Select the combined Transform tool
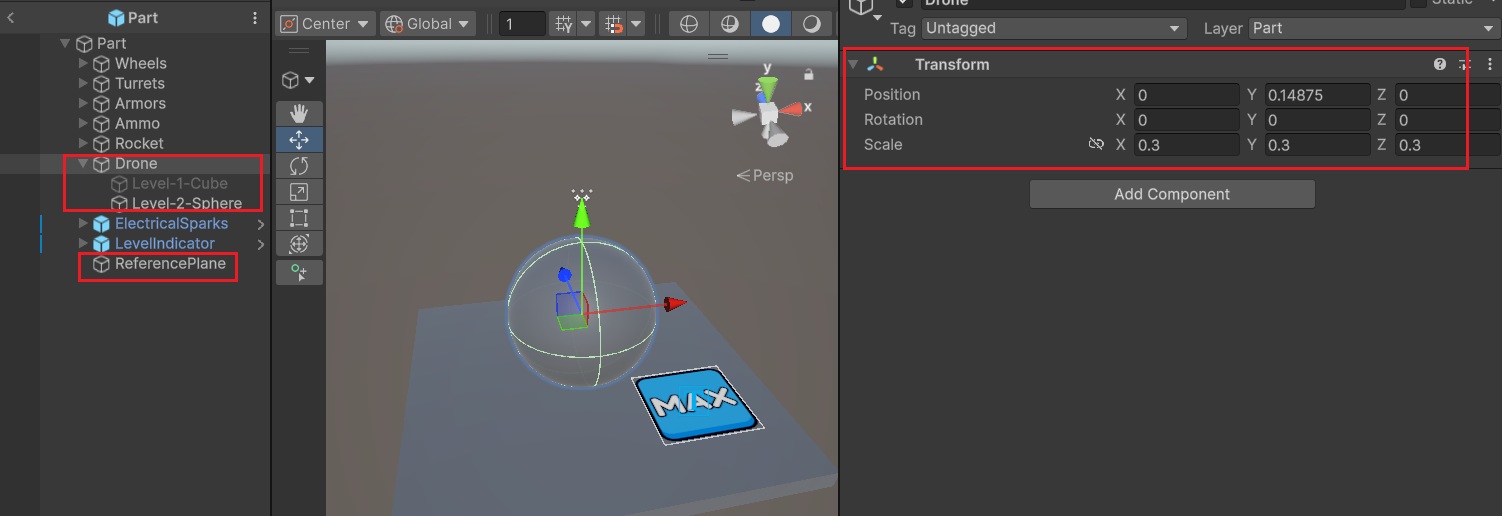Screen dimensions: 1502x516 (299, 244)
